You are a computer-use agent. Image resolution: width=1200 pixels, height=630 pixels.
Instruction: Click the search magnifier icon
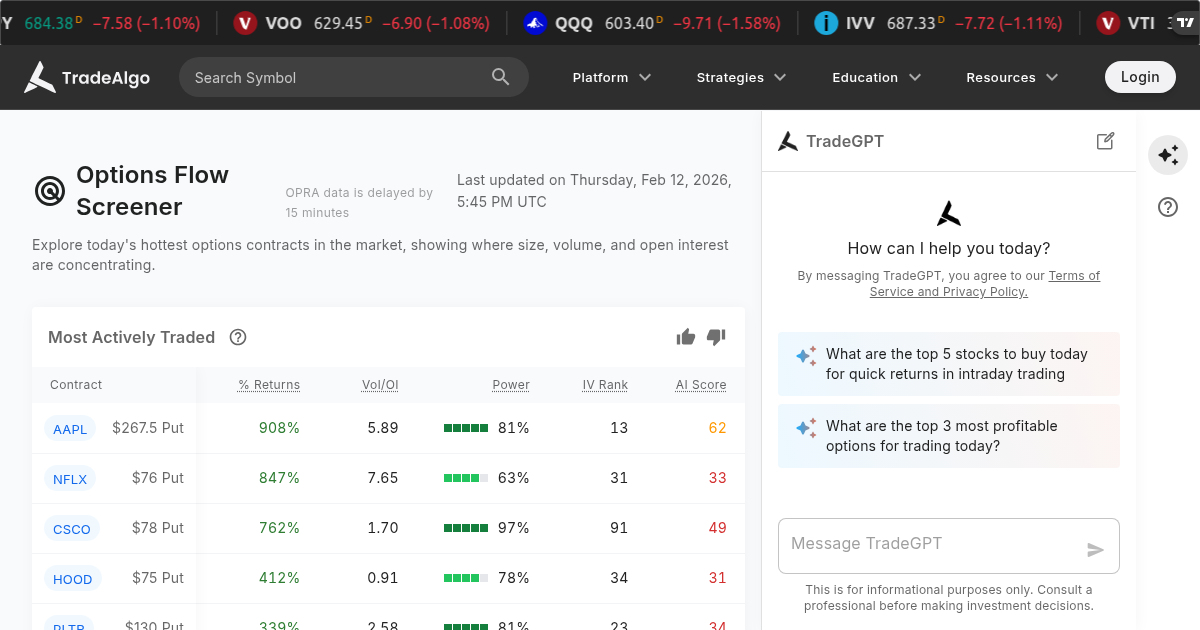(x=501, y=77)
